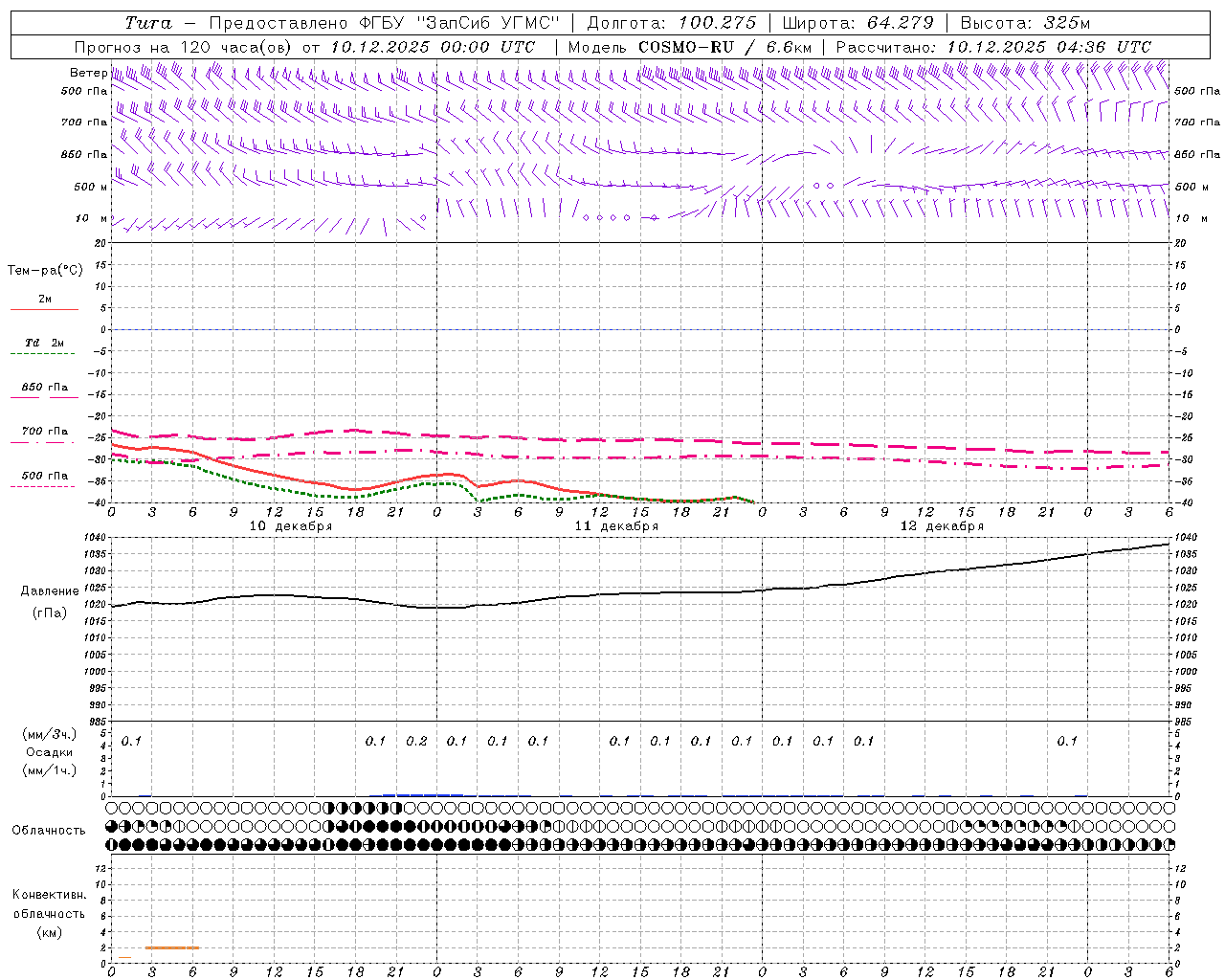Screen dimensions: 1225x980
Task: Click the 'Тем-ра(°C)' panel label
Action: (45, 270)
